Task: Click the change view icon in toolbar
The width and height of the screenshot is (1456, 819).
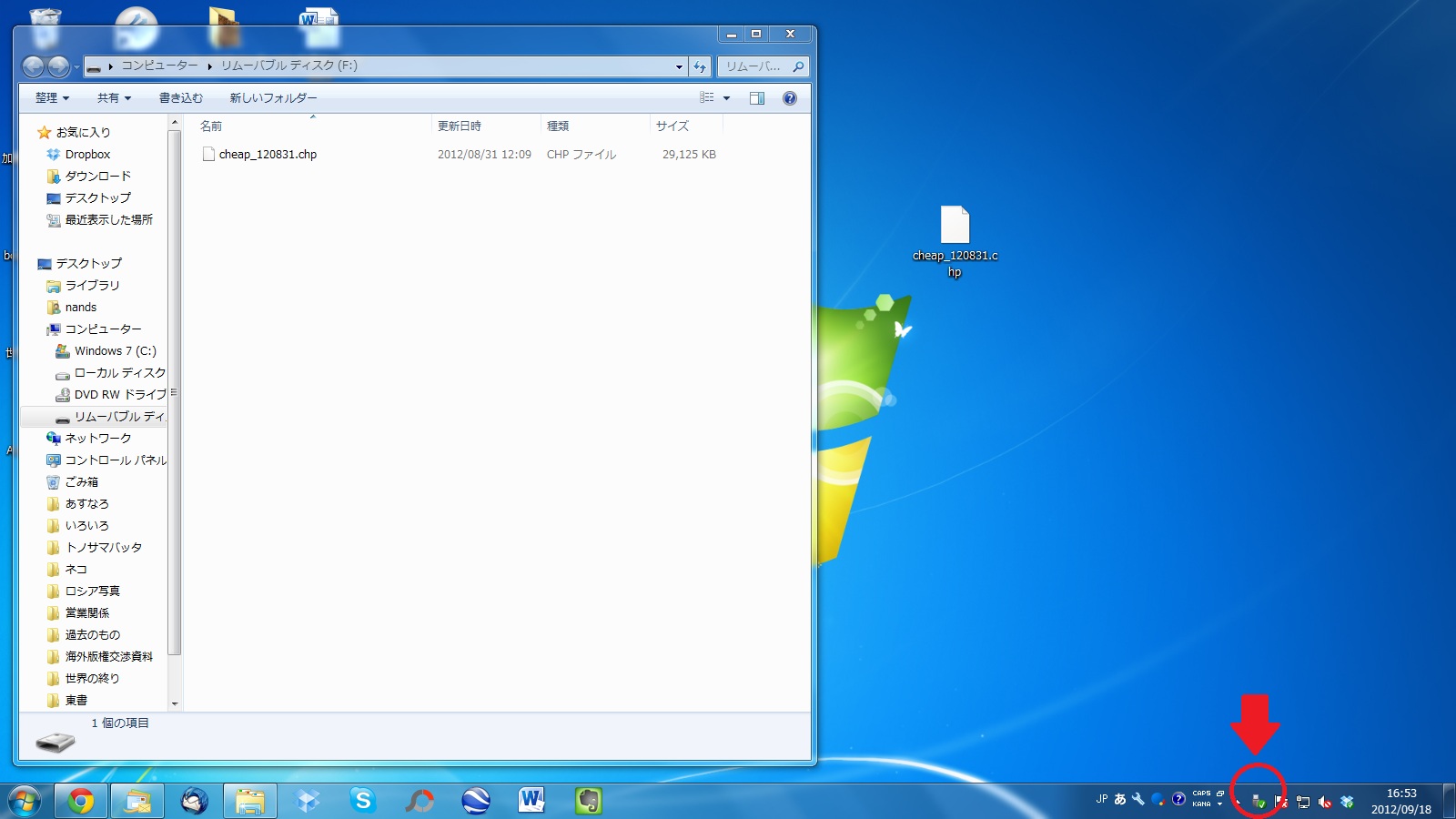Action: 707,98
